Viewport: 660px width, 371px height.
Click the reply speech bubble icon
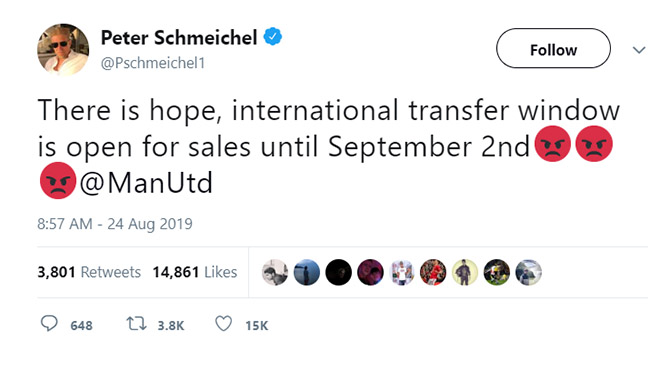pyautogui.click(x=49, y=323)
